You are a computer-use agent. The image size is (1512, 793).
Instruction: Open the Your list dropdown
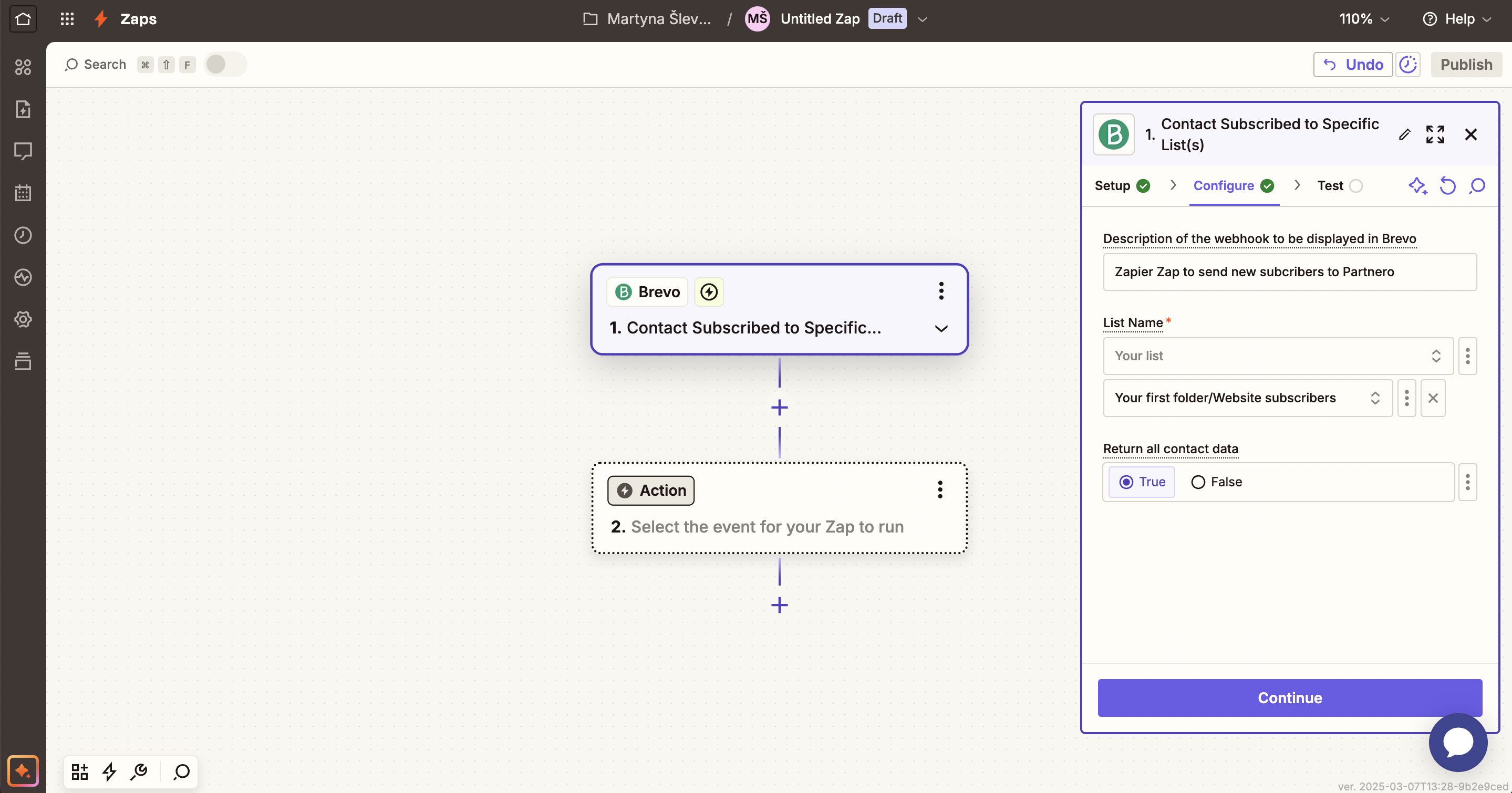[1277, 356]
